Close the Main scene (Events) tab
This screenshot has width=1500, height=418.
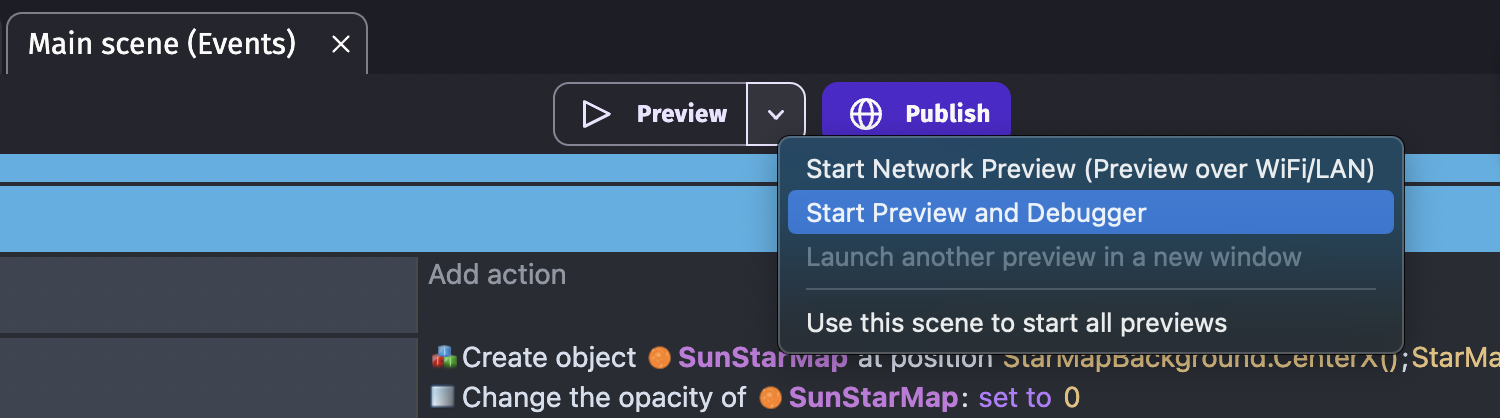tap(341, 45)
